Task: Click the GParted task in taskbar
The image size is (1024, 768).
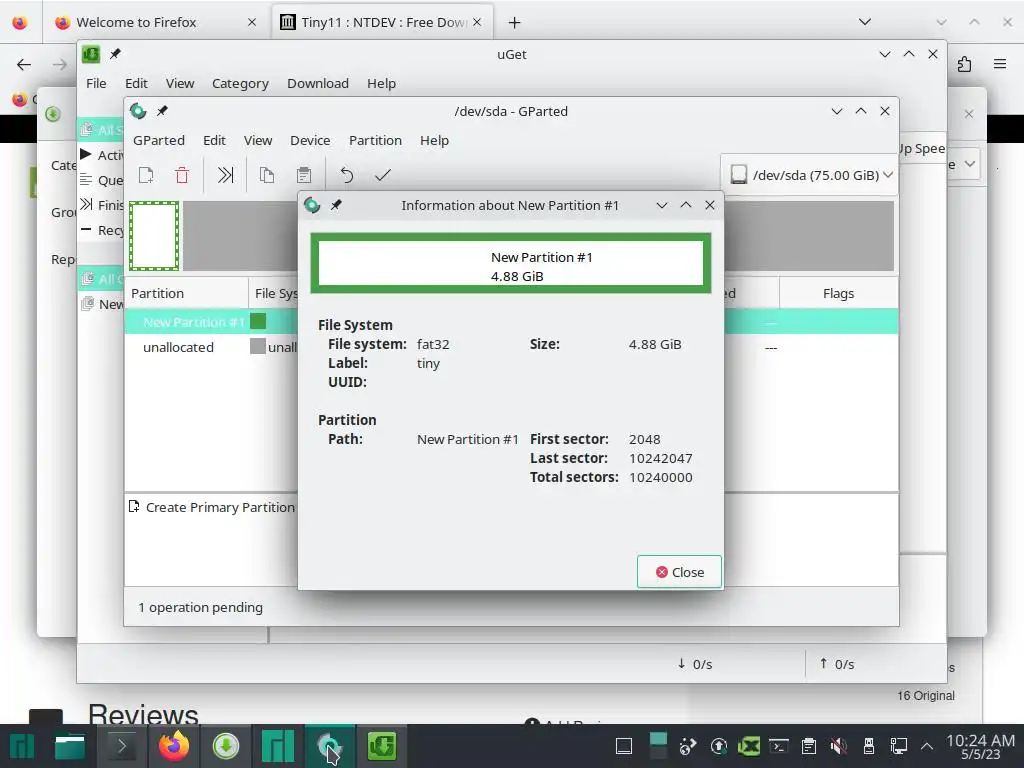Action: pos(329,746)
